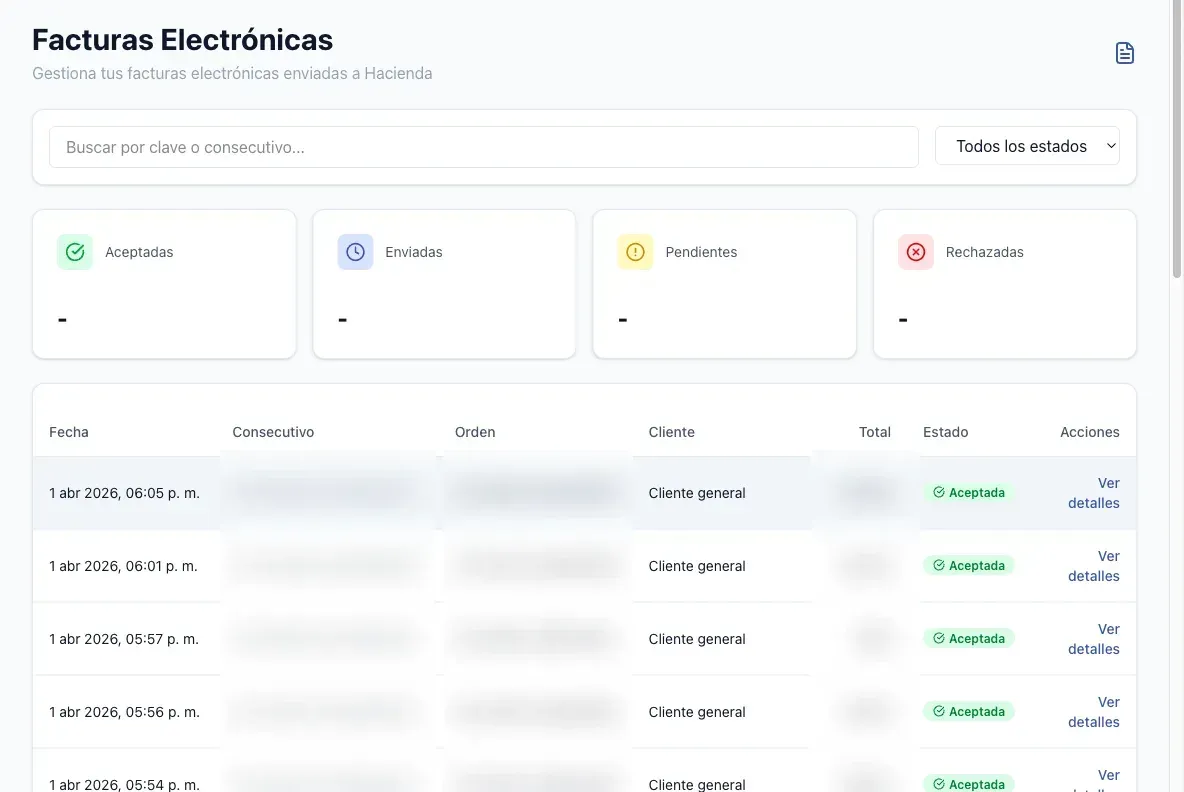Image resolution: width=1184 pixels, height=792 pixels.
Task: Click the document icon at top right
Action: 1124,53
